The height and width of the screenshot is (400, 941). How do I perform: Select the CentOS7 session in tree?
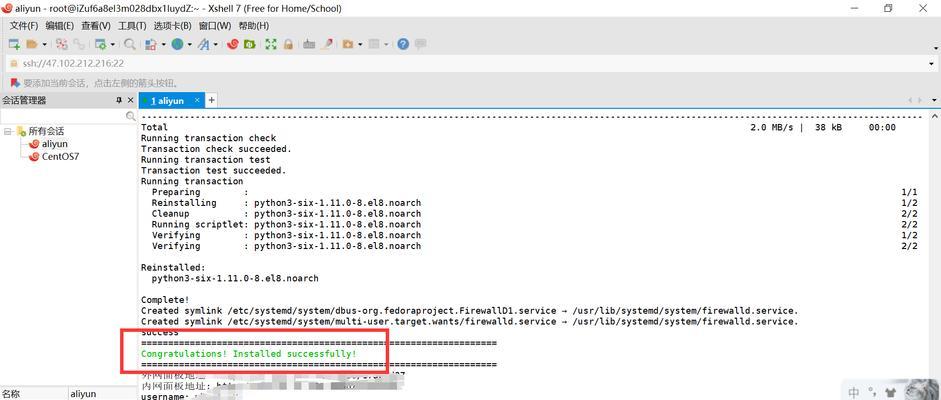coord(61,157)
